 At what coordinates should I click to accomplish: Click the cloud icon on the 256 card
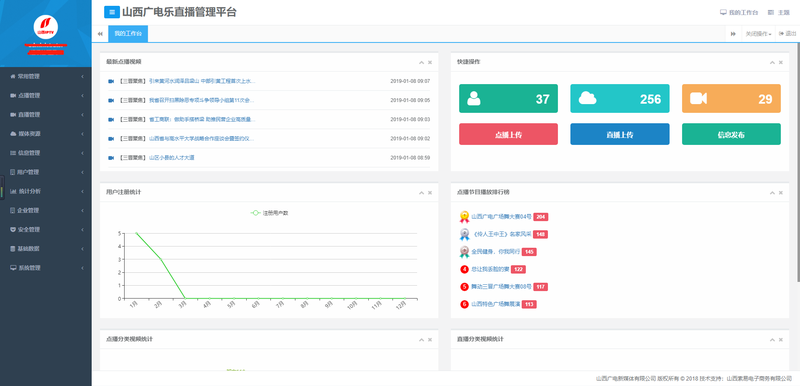(587, 98)
